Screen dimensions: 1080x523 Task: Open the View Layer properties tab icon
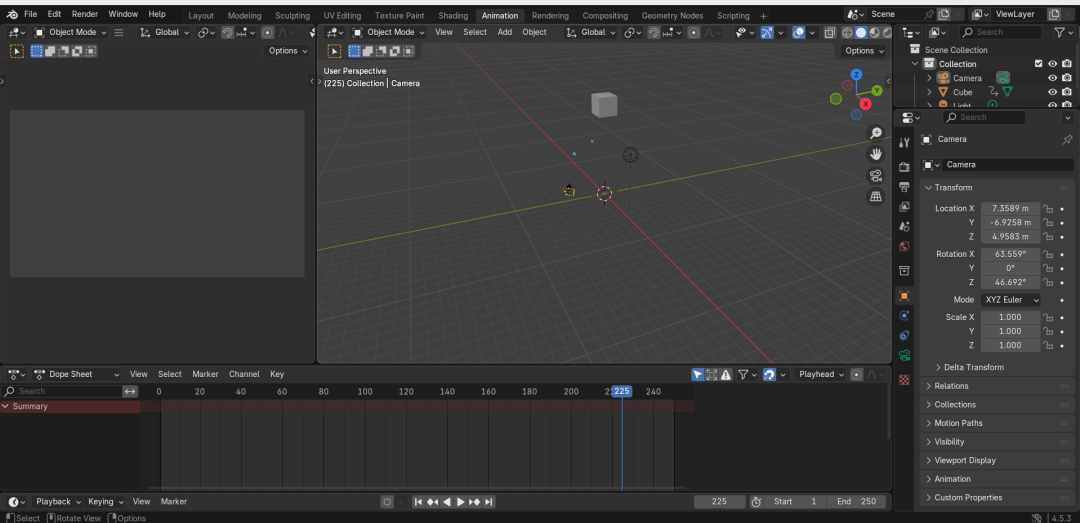pos(904,207)
